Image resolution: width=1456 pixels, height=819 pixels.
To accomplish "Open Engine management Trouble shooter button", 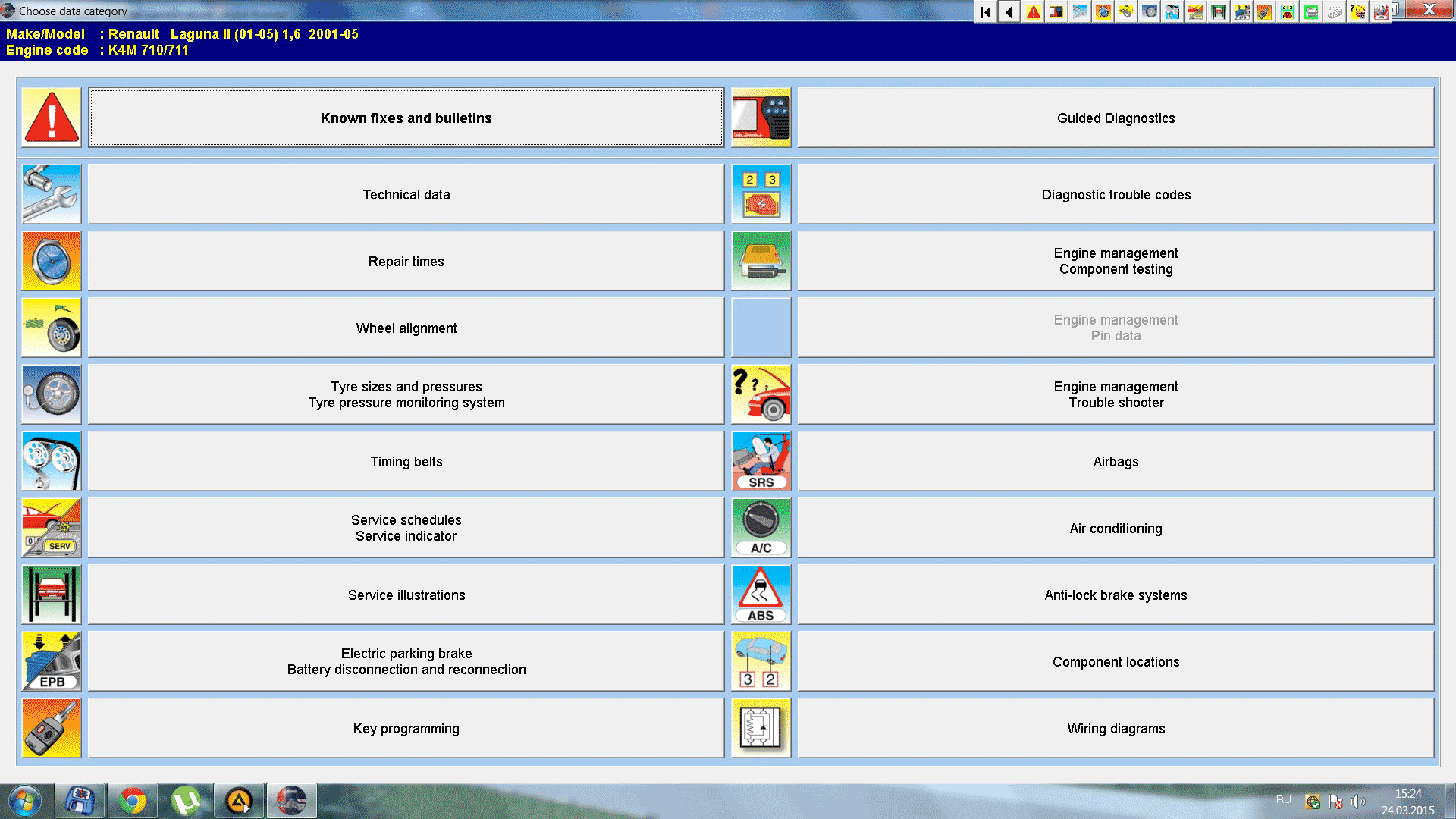I will 1116,394.
